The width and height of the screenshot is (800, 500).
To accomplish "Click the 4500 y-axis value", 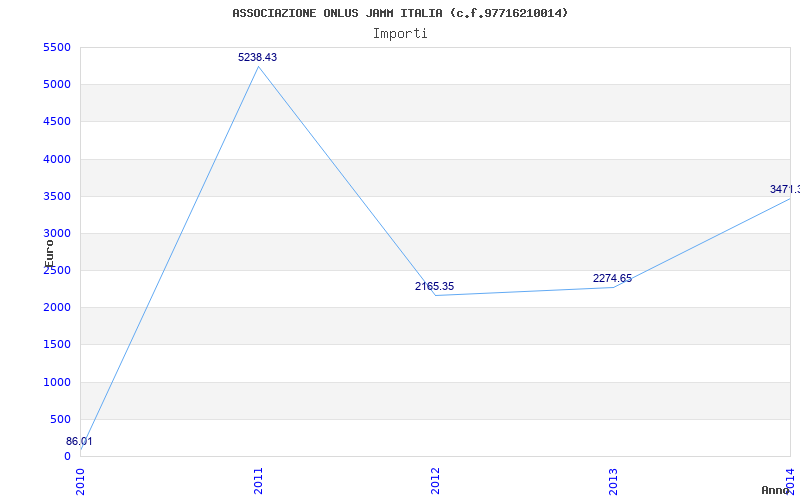I will (57, 121).
